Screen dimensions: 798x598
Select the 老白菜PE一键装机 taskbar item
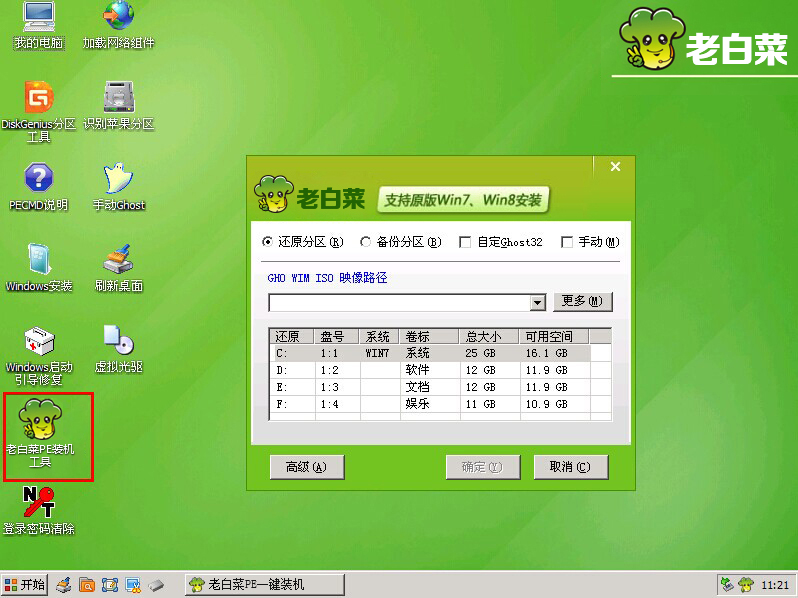click(265, 585)
